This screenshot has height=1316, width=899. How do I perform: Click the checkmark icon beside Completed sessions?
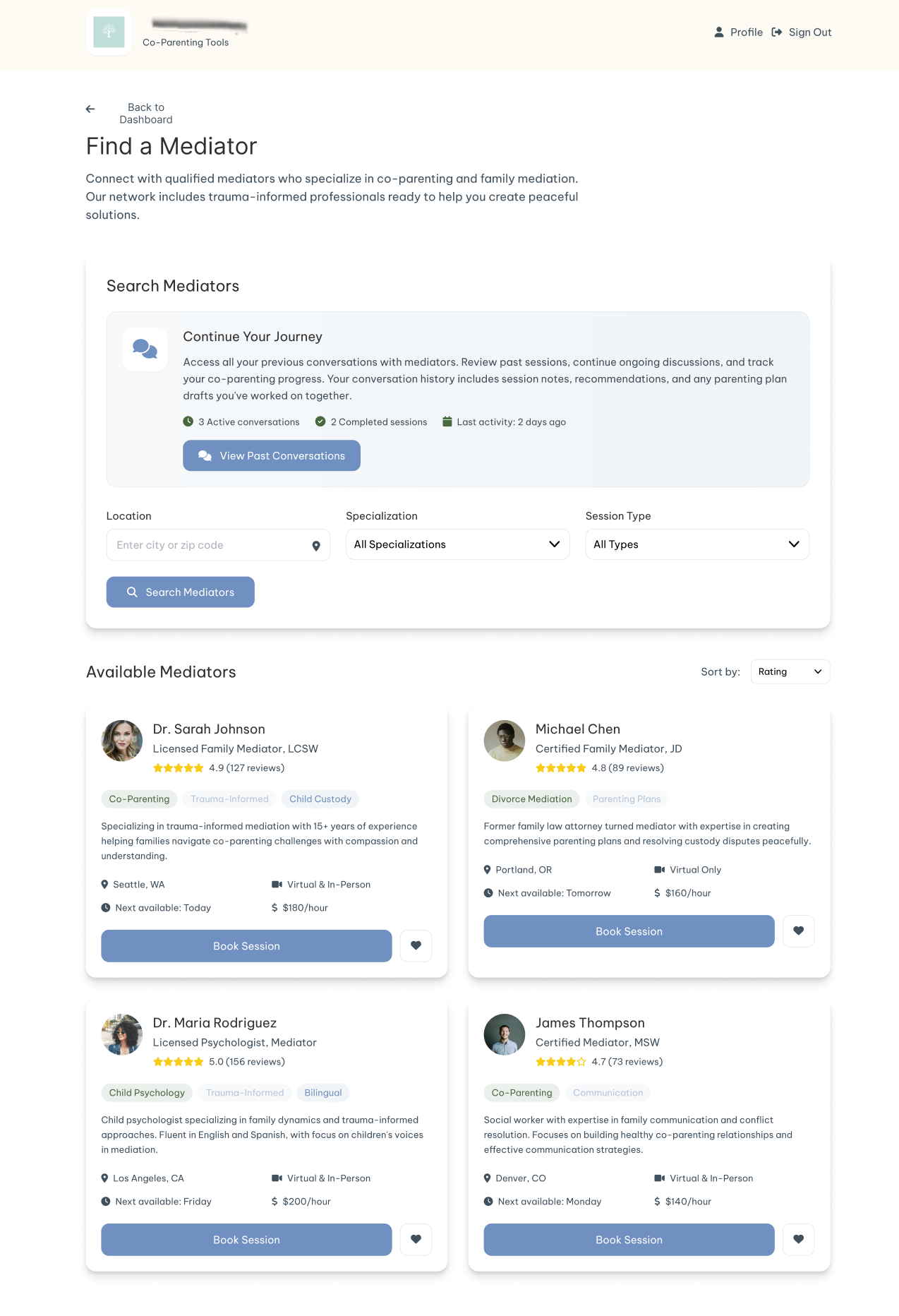(x=320, y=421)
